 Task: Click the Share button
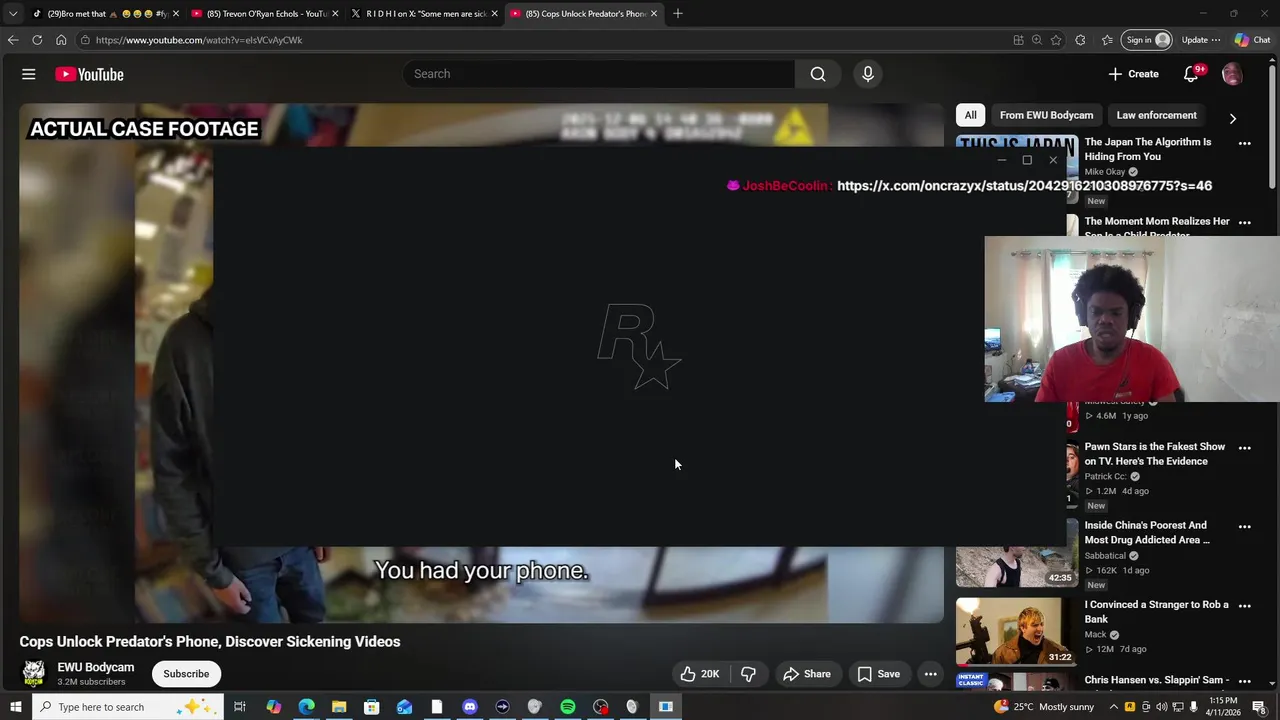pyautogui.click(x=807, y=674)
